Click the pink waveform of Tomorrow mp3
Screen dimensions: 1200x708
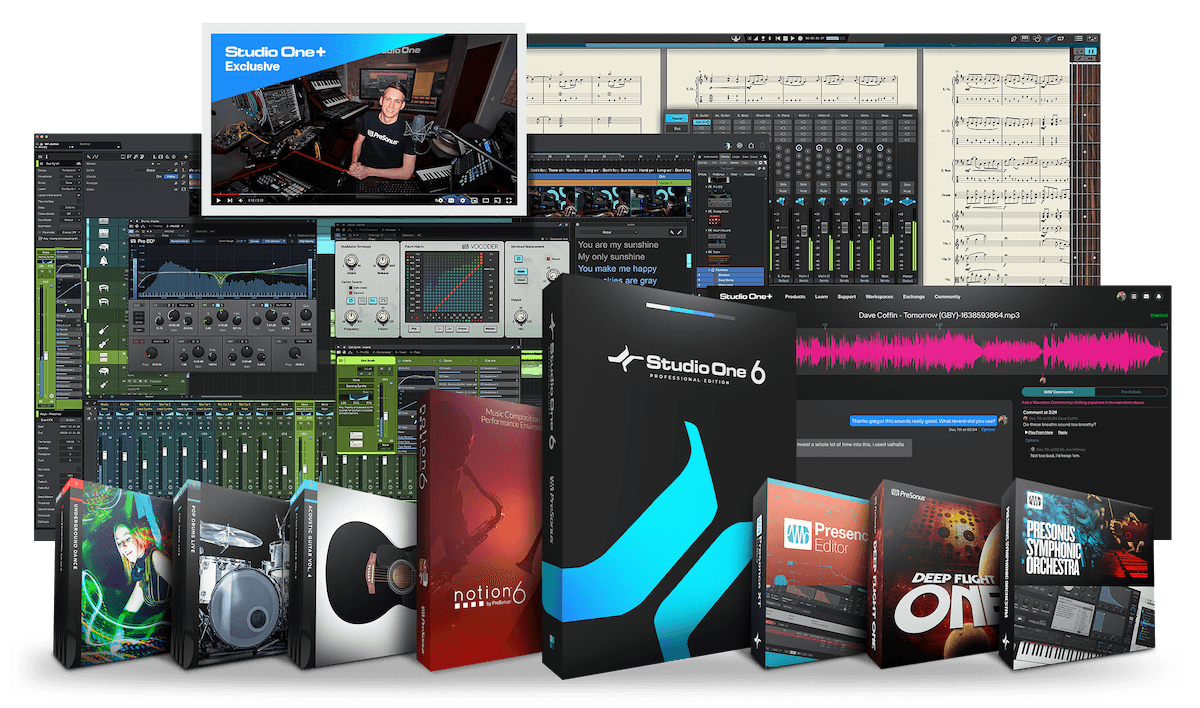(x=982, y=351)
